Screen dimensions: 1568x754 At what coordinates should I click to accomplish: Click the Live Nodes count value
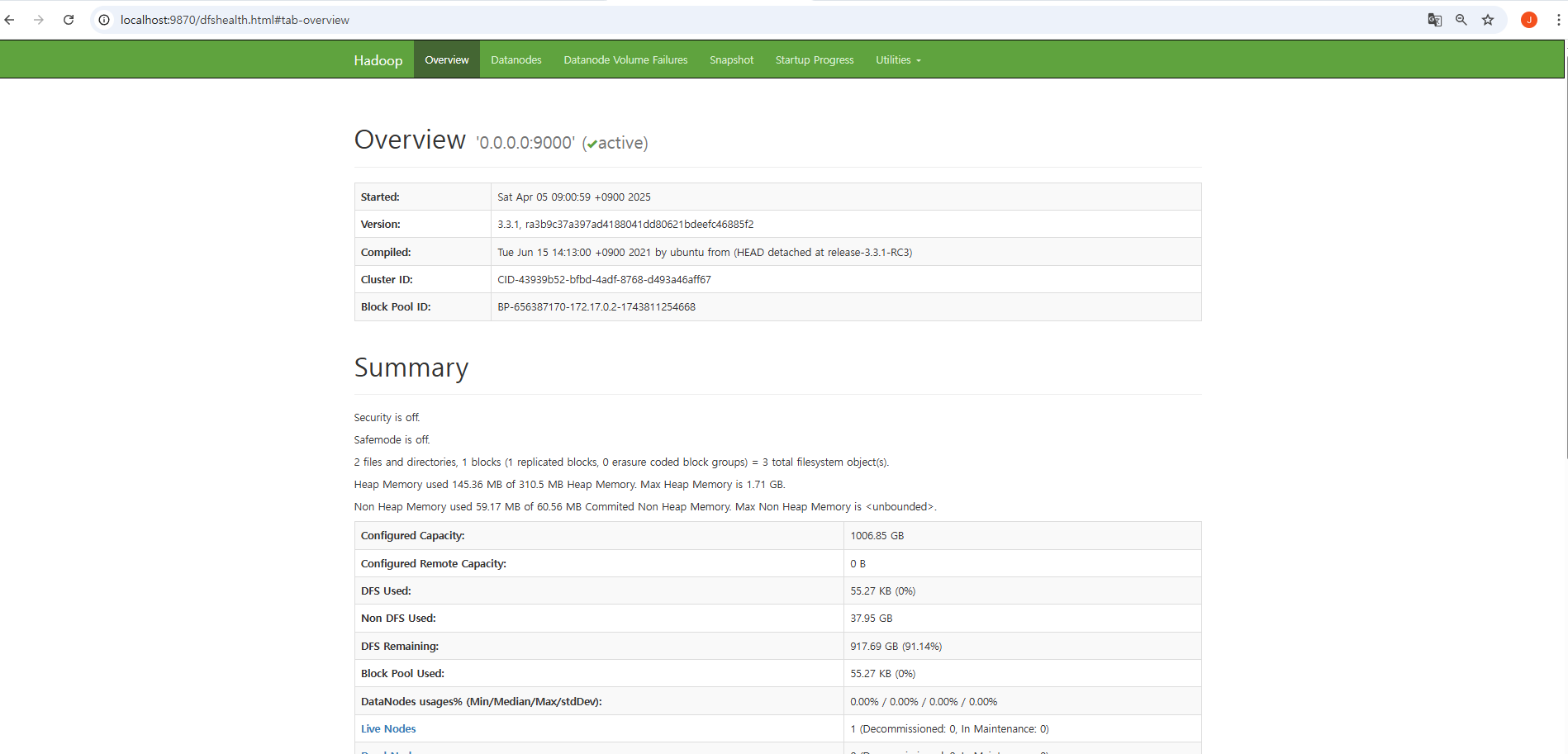pos(949,728)
